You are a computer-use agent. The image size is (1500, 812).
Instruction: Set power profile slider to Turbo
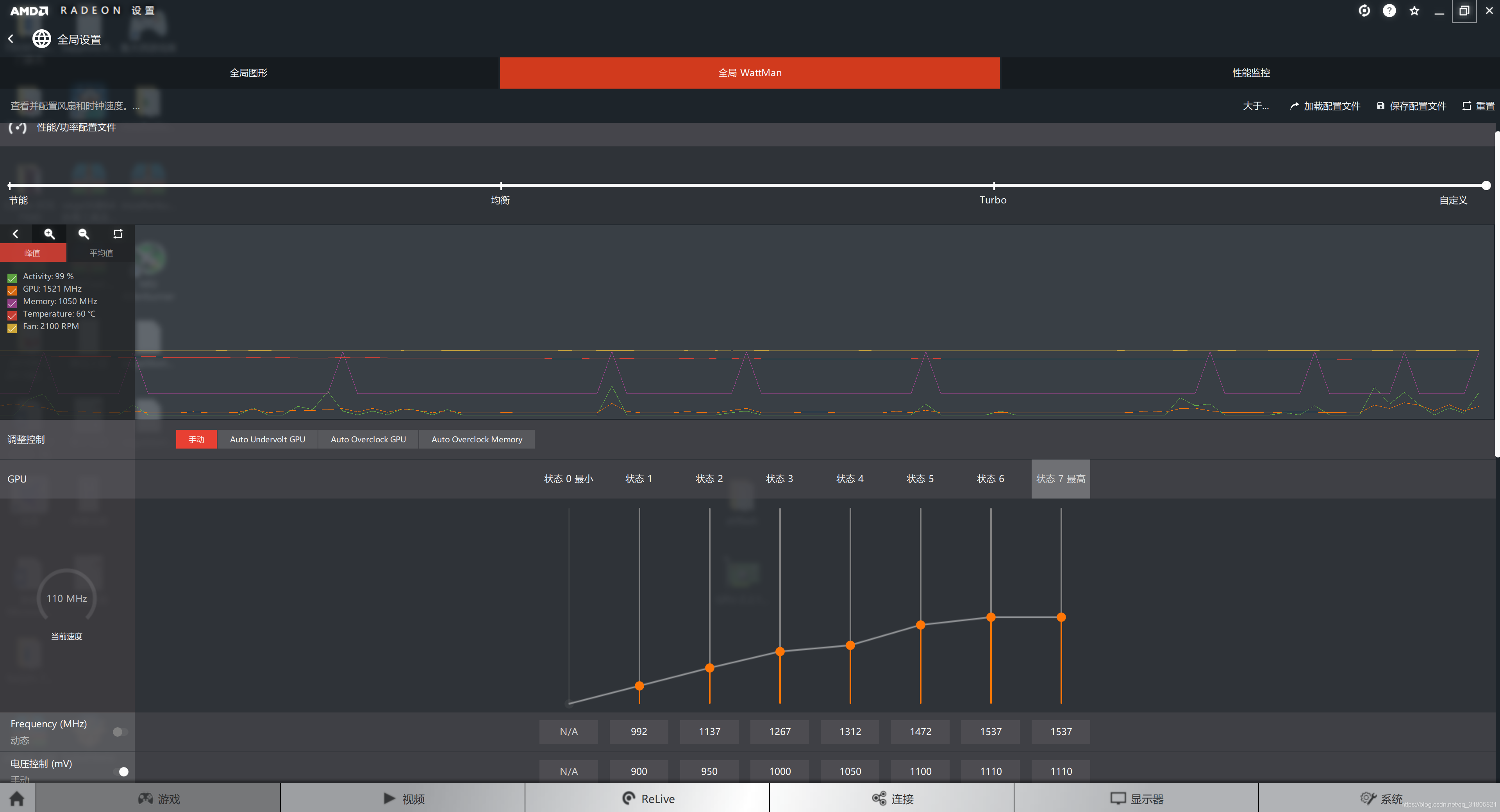click(x=993, y=186)
